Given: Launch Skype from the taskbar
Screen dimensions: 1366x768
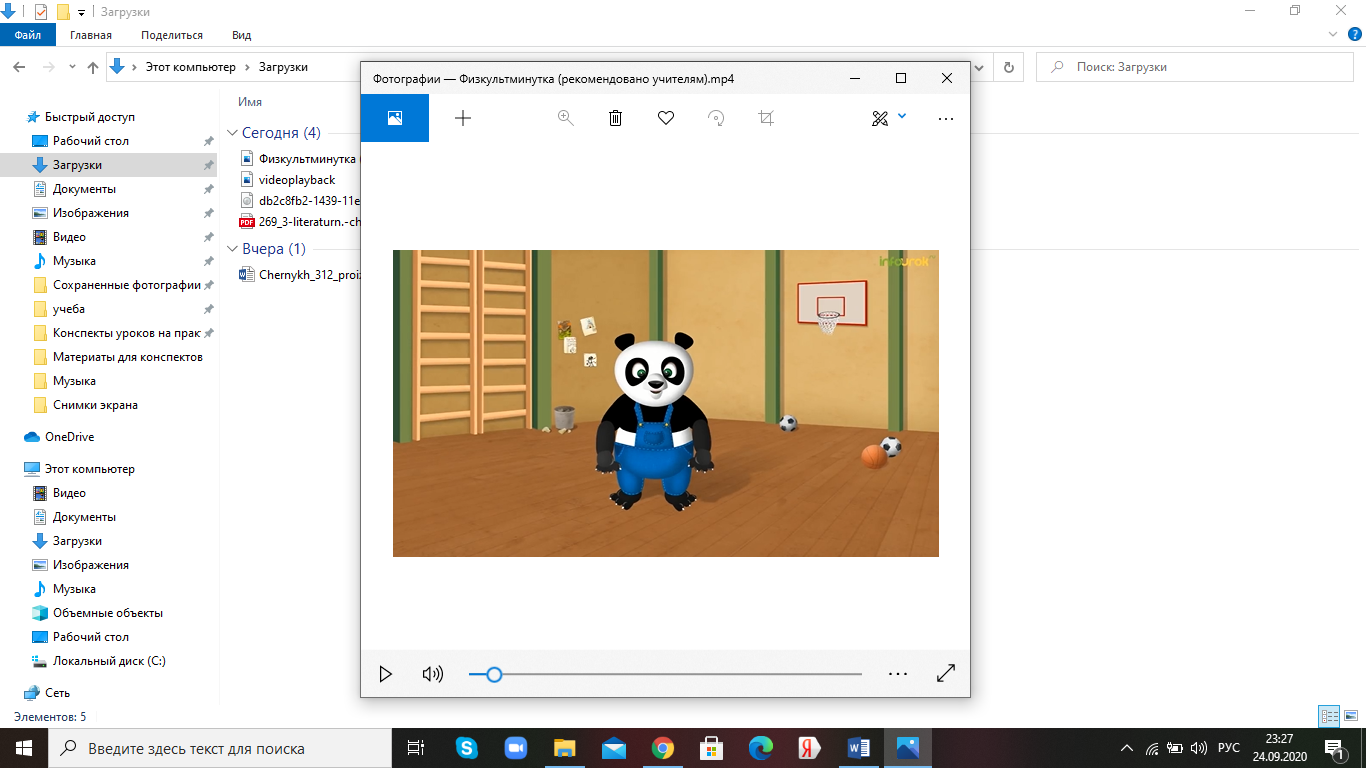Looking at the screenshot, I should click(466, 748).
